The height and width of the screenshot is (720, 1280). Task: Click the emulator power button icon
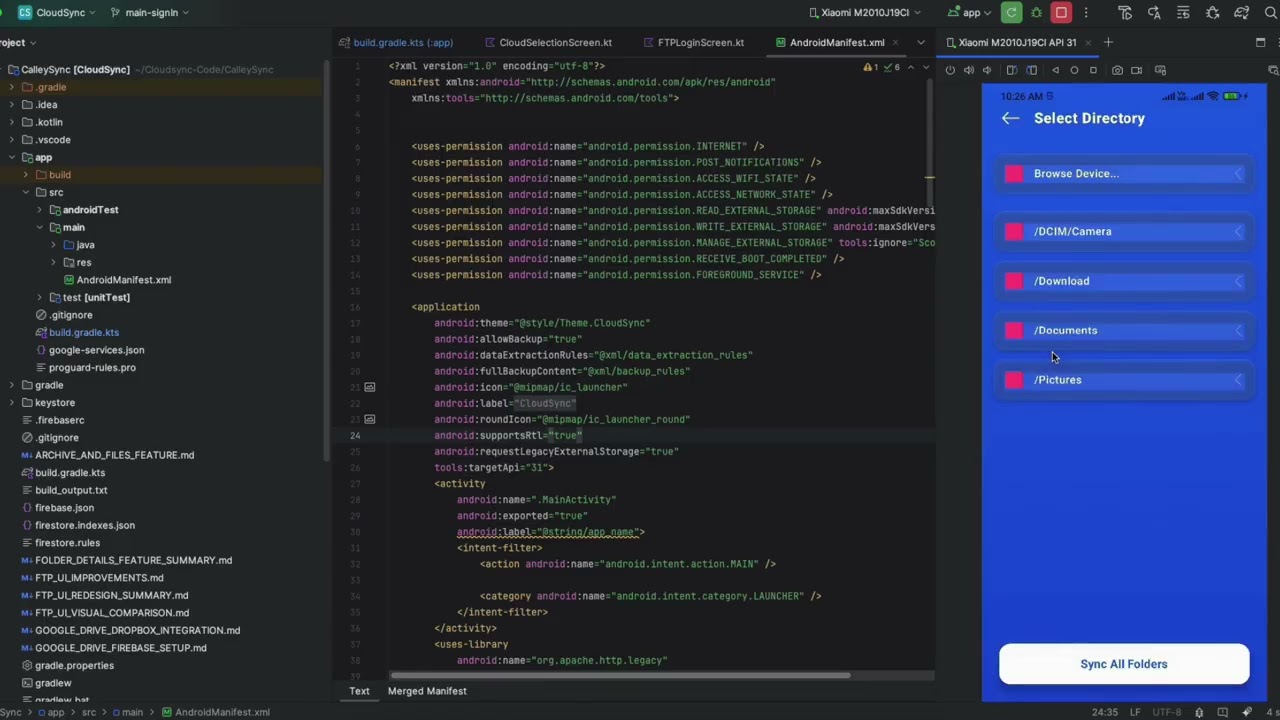pyautogui.click(x=950, y=70)
